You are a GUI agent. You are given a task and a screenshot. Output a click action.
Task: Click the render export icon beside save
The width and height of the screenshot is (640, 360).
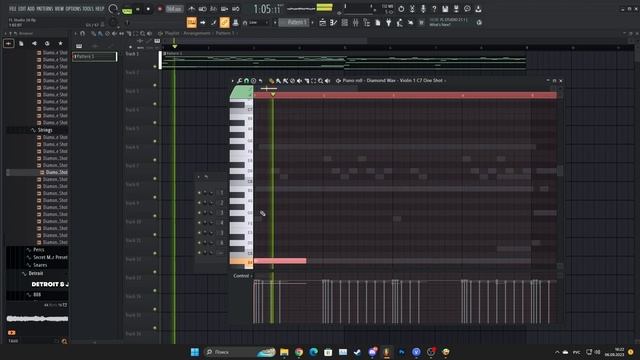(x=456, y=9)
